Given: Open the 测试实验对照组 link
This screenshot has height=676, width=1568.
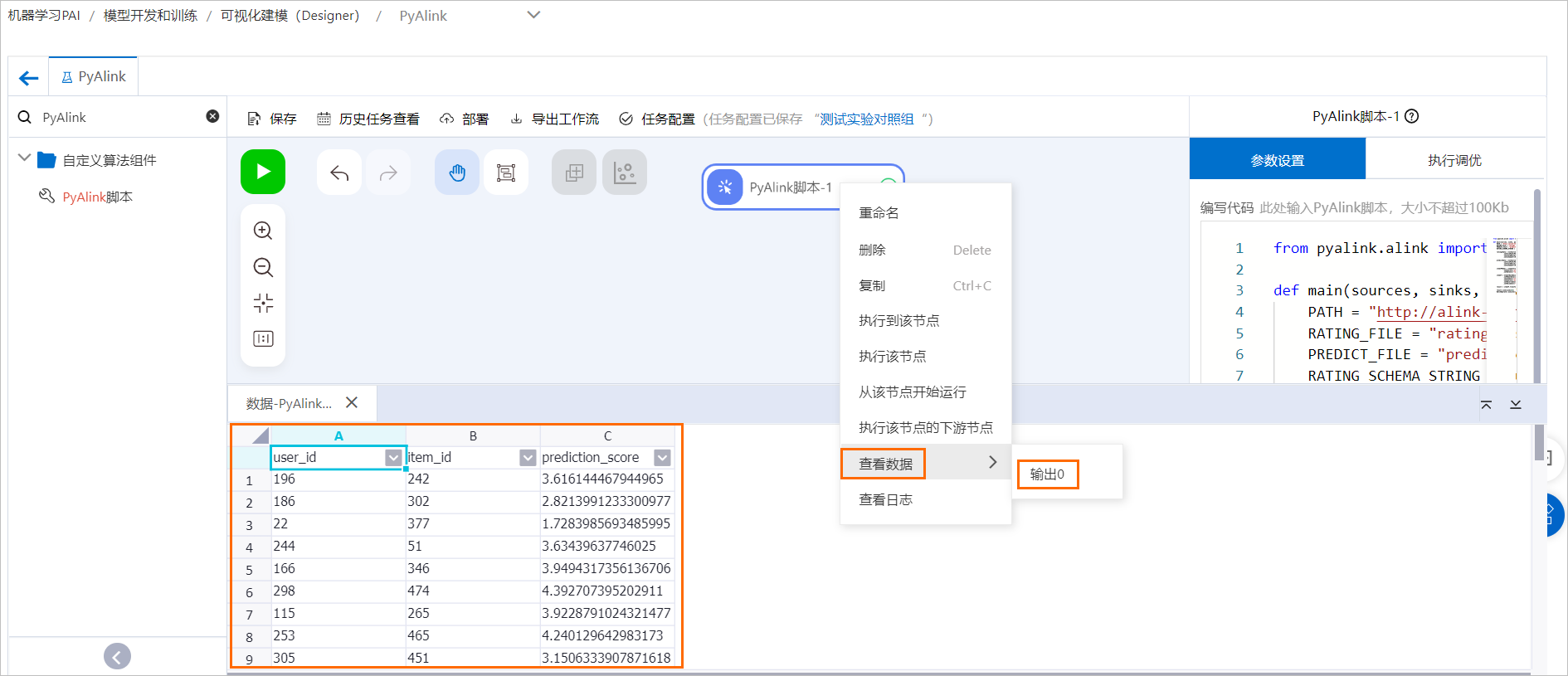Looking at the screenshot, I should pyautogui.click(x=867, y=119).
